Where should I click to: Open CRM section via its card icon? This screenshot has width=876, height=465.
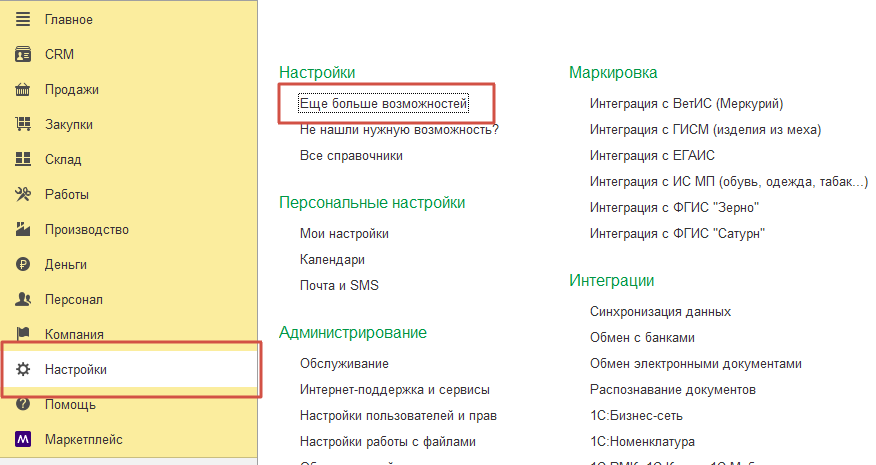pyautogui.click(x=24, y=54)
